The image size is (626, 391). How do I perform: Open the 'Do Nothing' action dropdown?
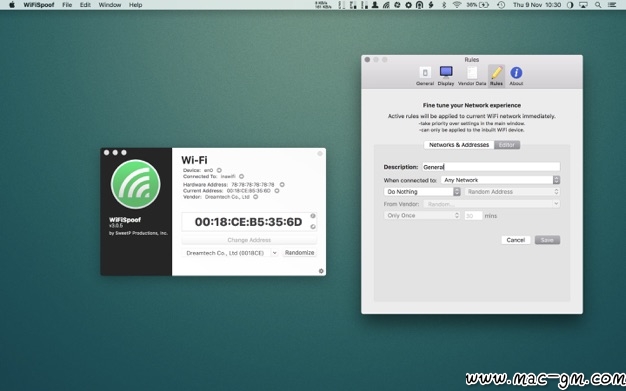point(422,192)
